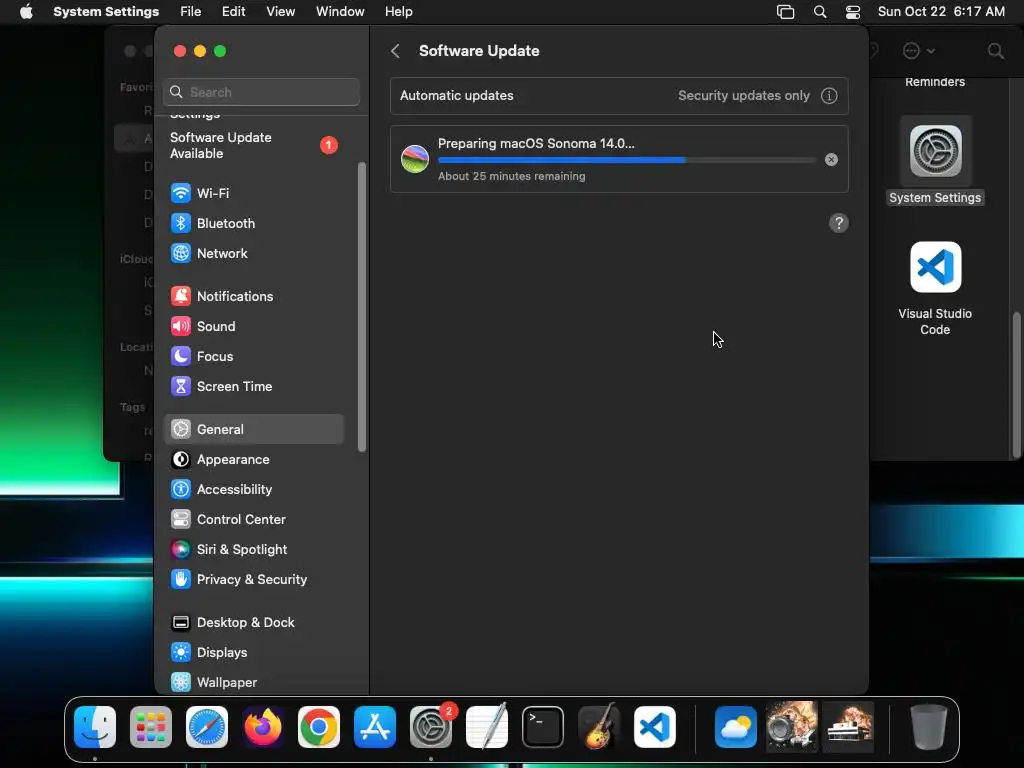Screen dimensions: 1024x768
Task: Select Visual Studio Code in Finder window
Action: click(935, 288)
